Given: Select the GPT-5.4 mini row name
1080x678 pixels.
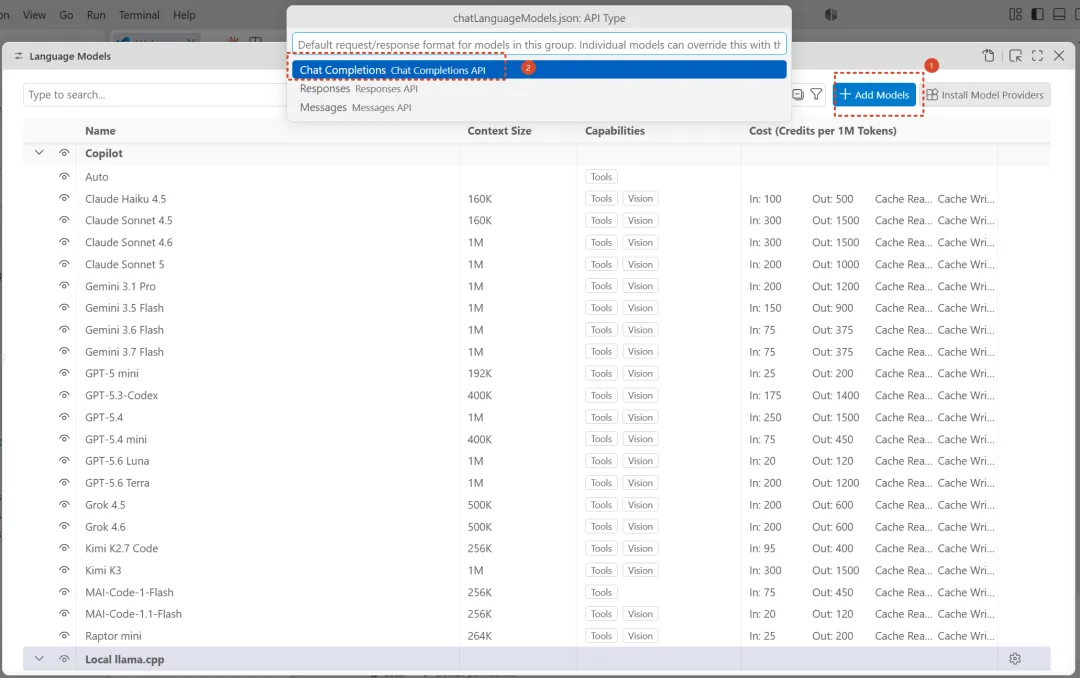Looking at the screenshot, I should tap(116, 439).
